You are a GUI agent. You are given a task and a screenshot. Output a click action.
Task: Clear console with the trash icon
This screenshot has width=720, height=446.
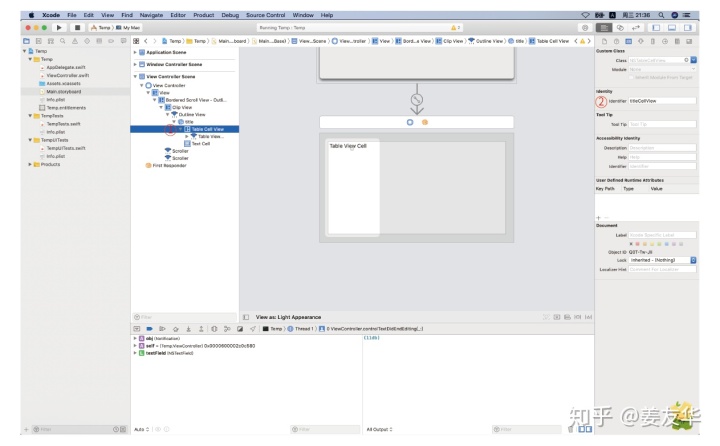pos(571,429)
